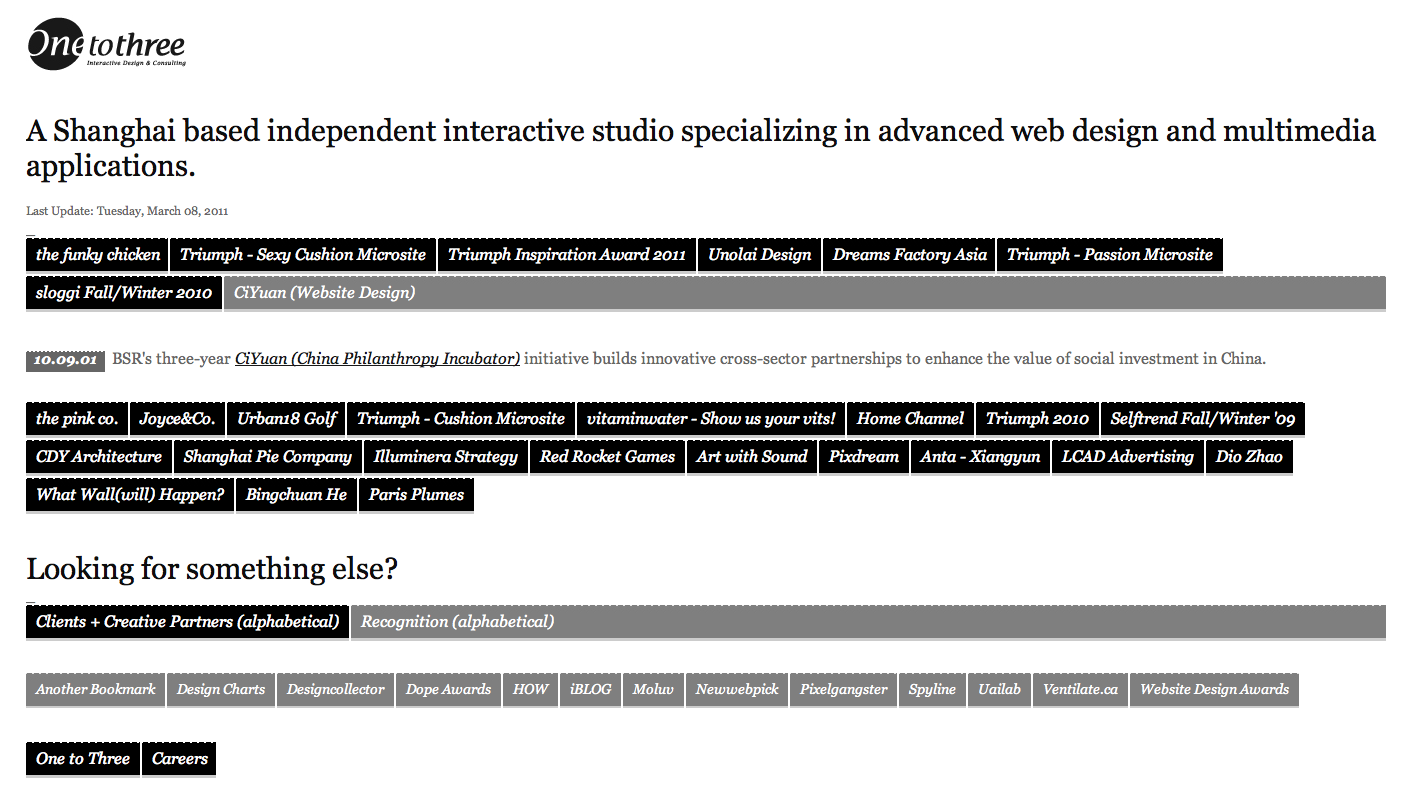Select the Urban18 Golf project
This screenshot has width=1412, height=794.
[x=287, y=419]
